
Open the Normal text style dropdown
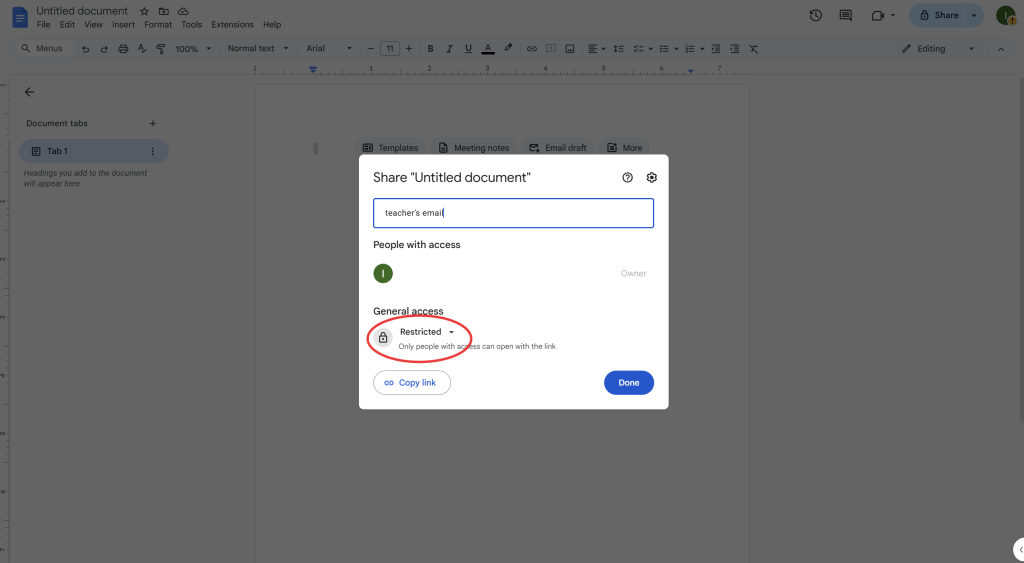tap(257, 48)
